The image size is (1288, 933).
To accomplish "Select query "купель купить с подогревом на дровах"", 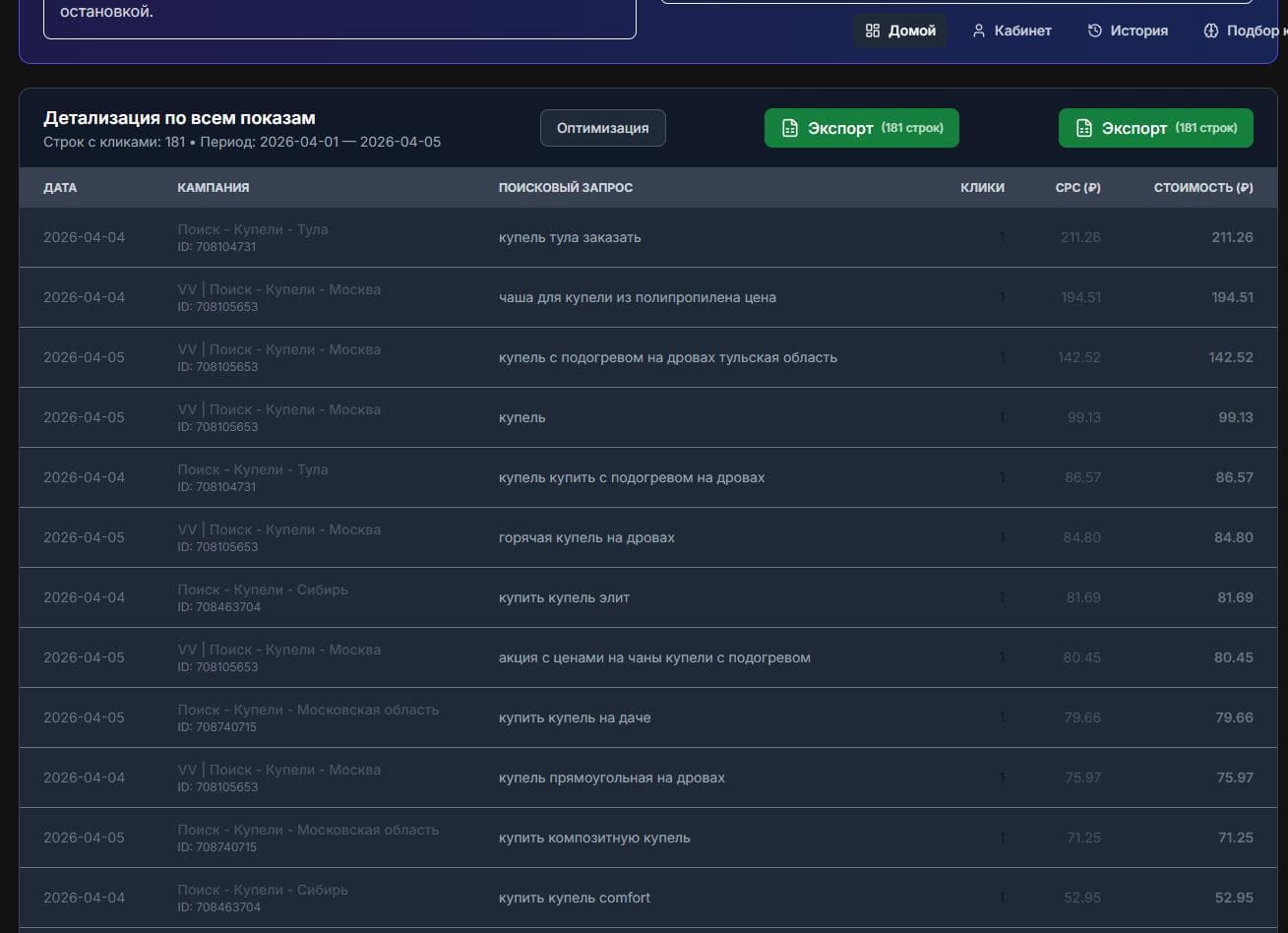I will pyautogui.click(x=632, y=477).
